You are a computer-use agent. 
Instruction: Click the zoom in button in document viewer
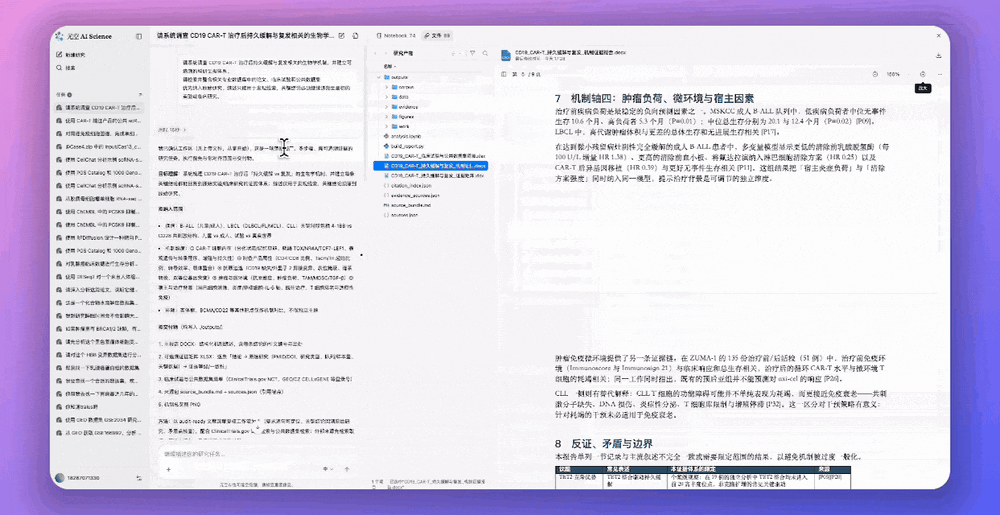[x=923, y=74]
